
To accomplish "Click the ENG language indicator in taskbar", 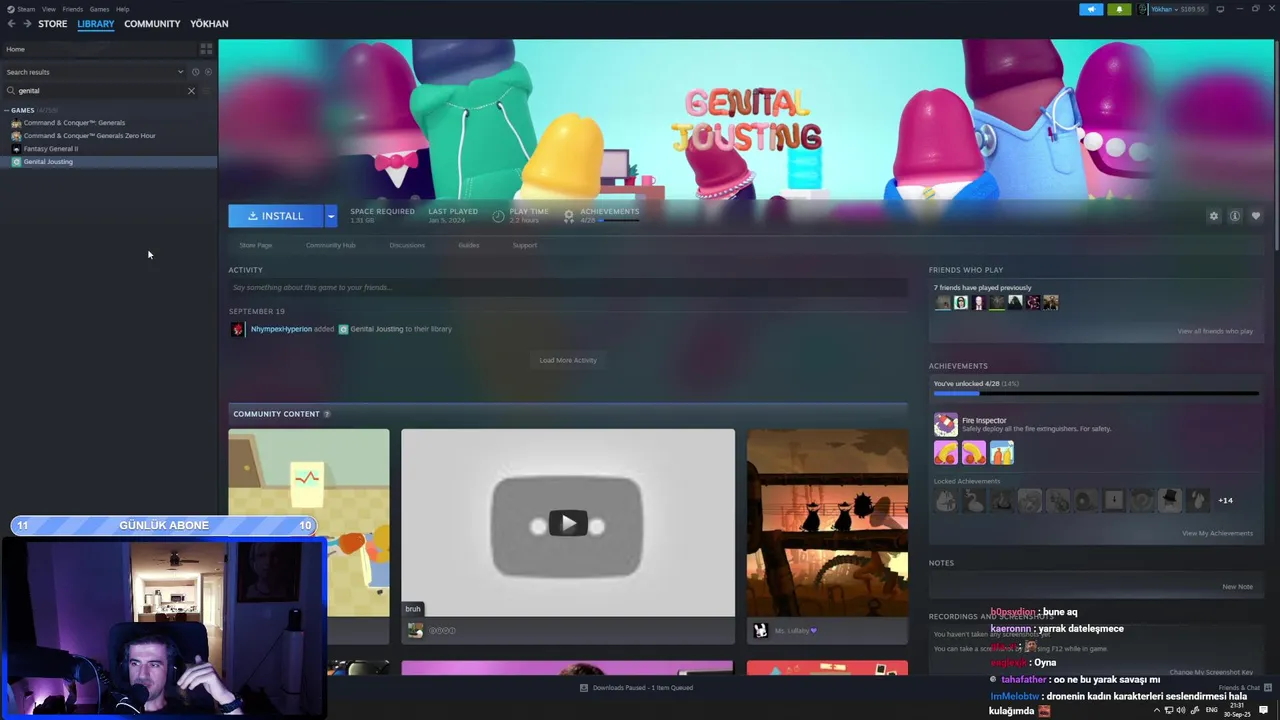I will [1212, 710].
